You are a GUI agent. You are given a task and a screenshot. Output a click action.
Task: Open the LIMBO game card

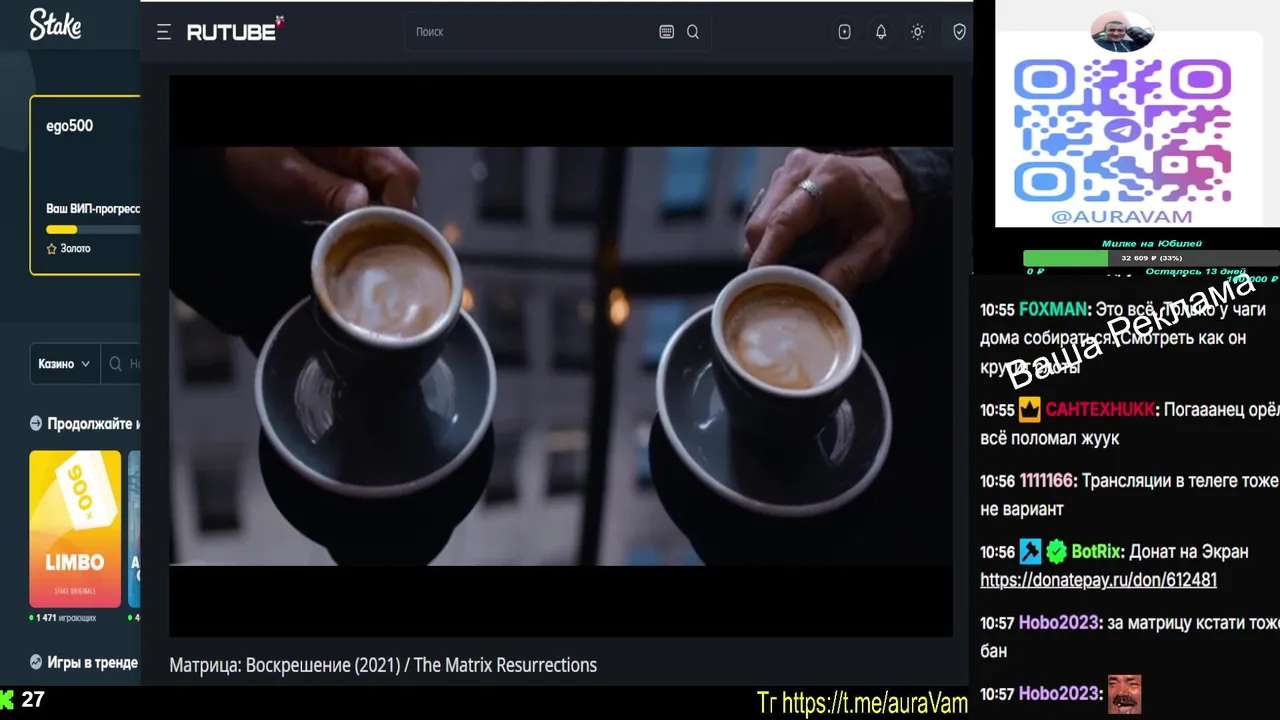(75, 528)
